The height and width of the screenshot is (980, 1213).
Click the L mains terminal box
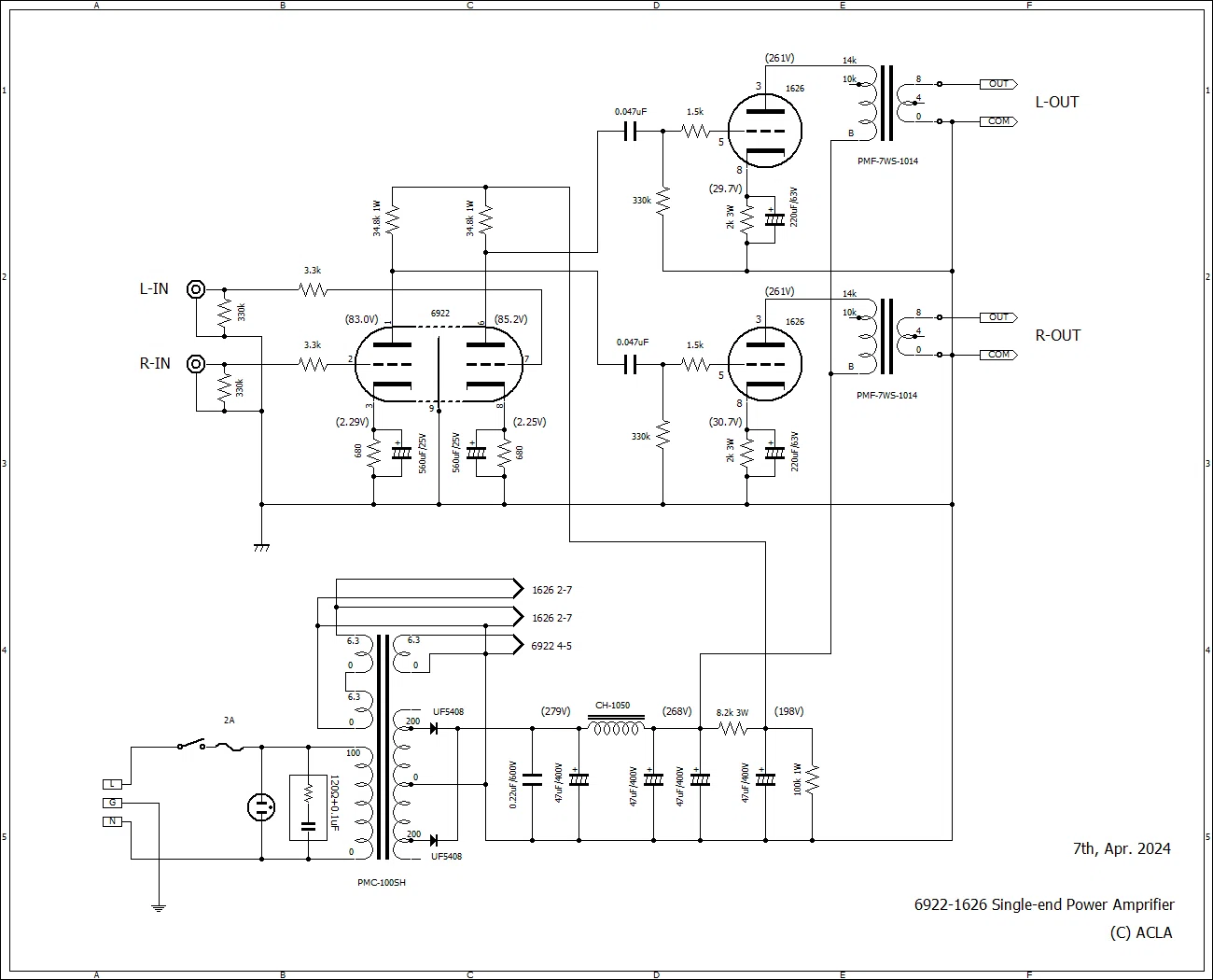point(112,784)
